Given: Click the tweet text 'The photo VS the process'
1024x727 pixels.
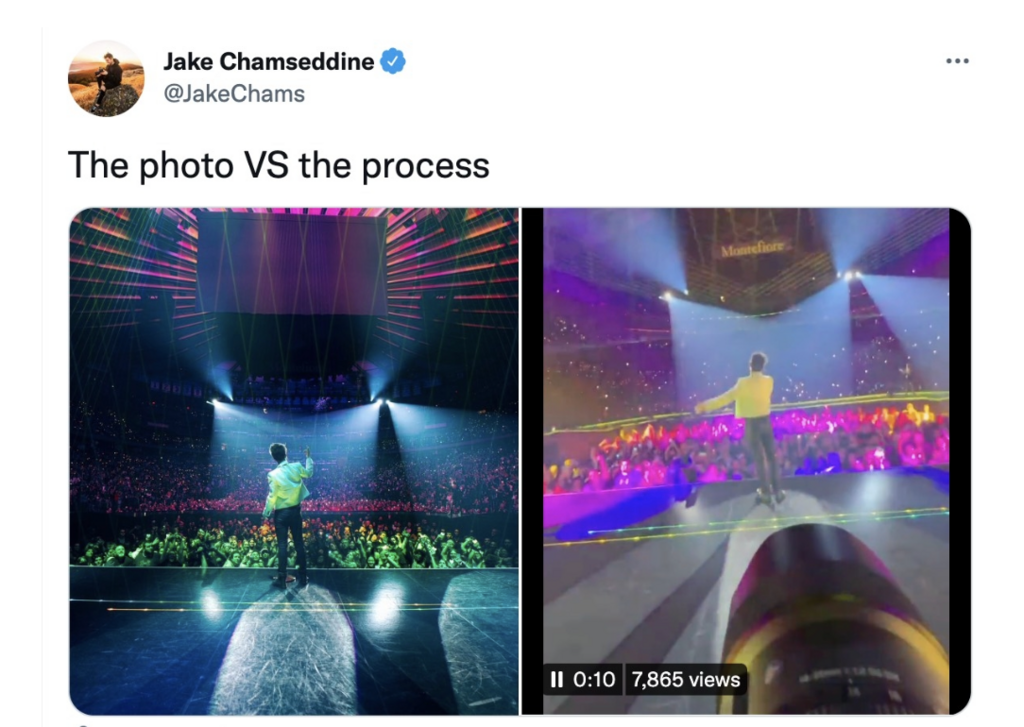Looking at the screenshot, I should pyautogui.click(x=279, y=165).
